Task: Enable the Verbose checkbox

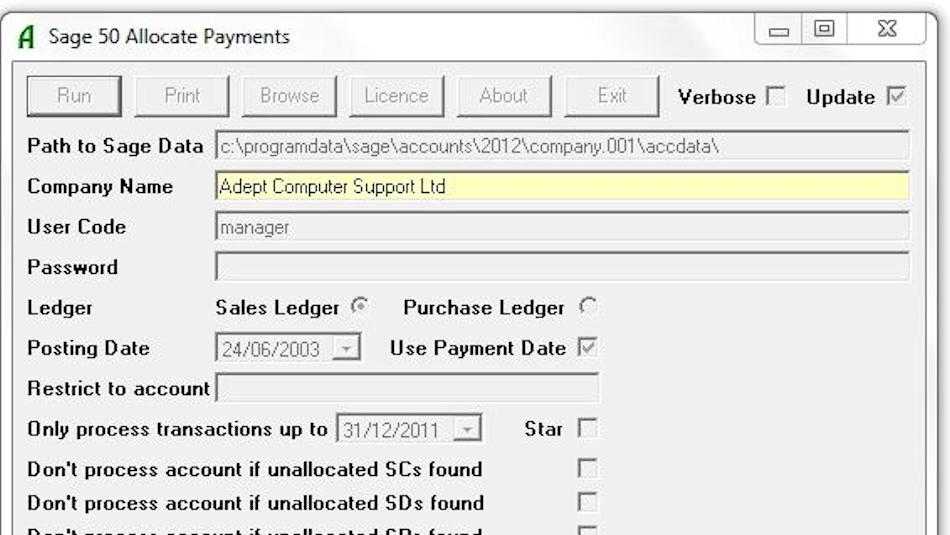Action: [776, 96]
